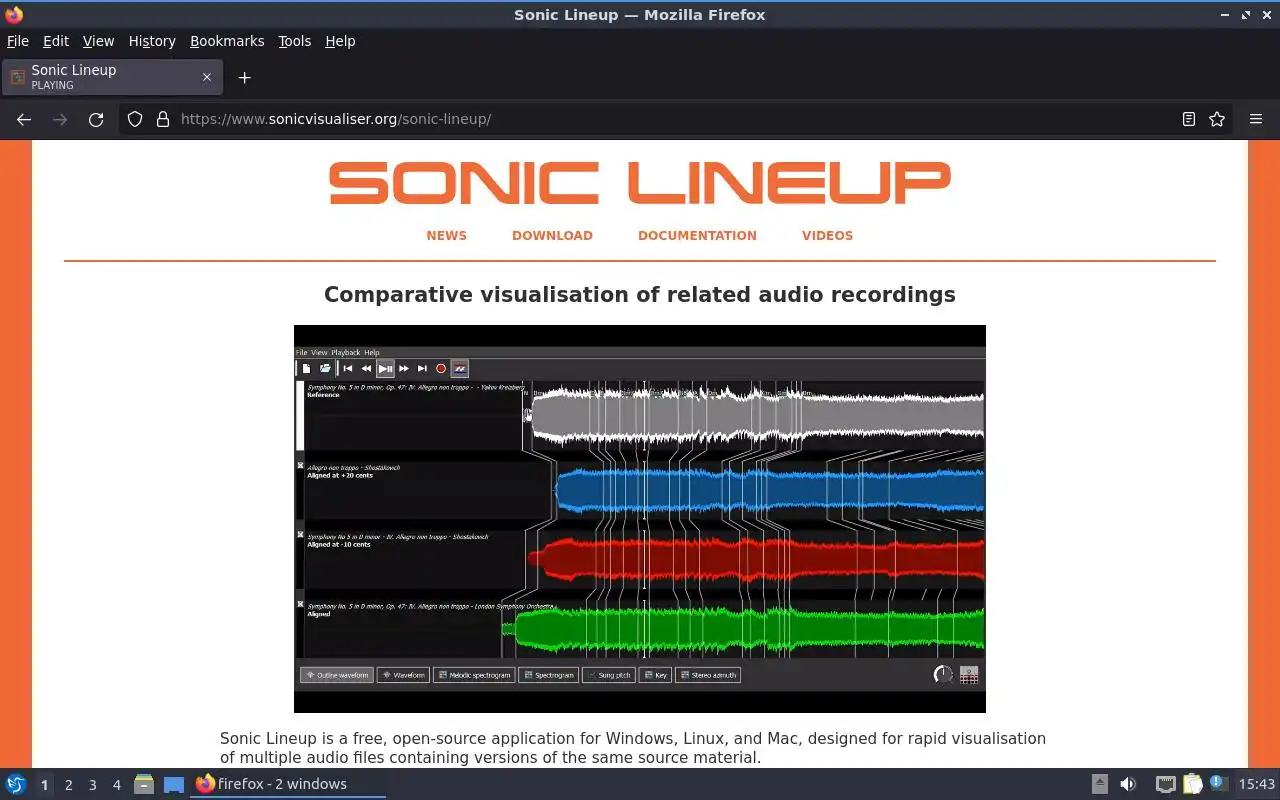
Task: Click the Sonic Lineup application screenshot
Action: pos(640,519)
